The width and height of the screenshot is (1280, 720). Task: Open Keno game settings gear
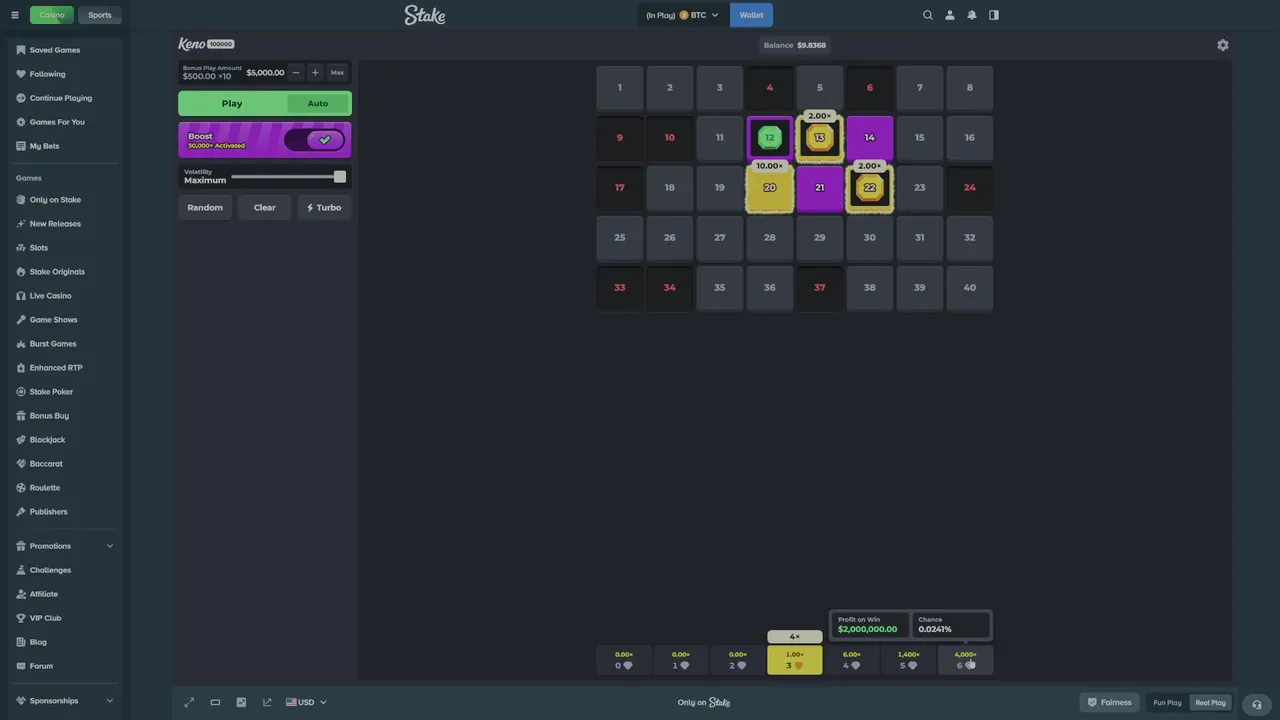(1223, 45)
